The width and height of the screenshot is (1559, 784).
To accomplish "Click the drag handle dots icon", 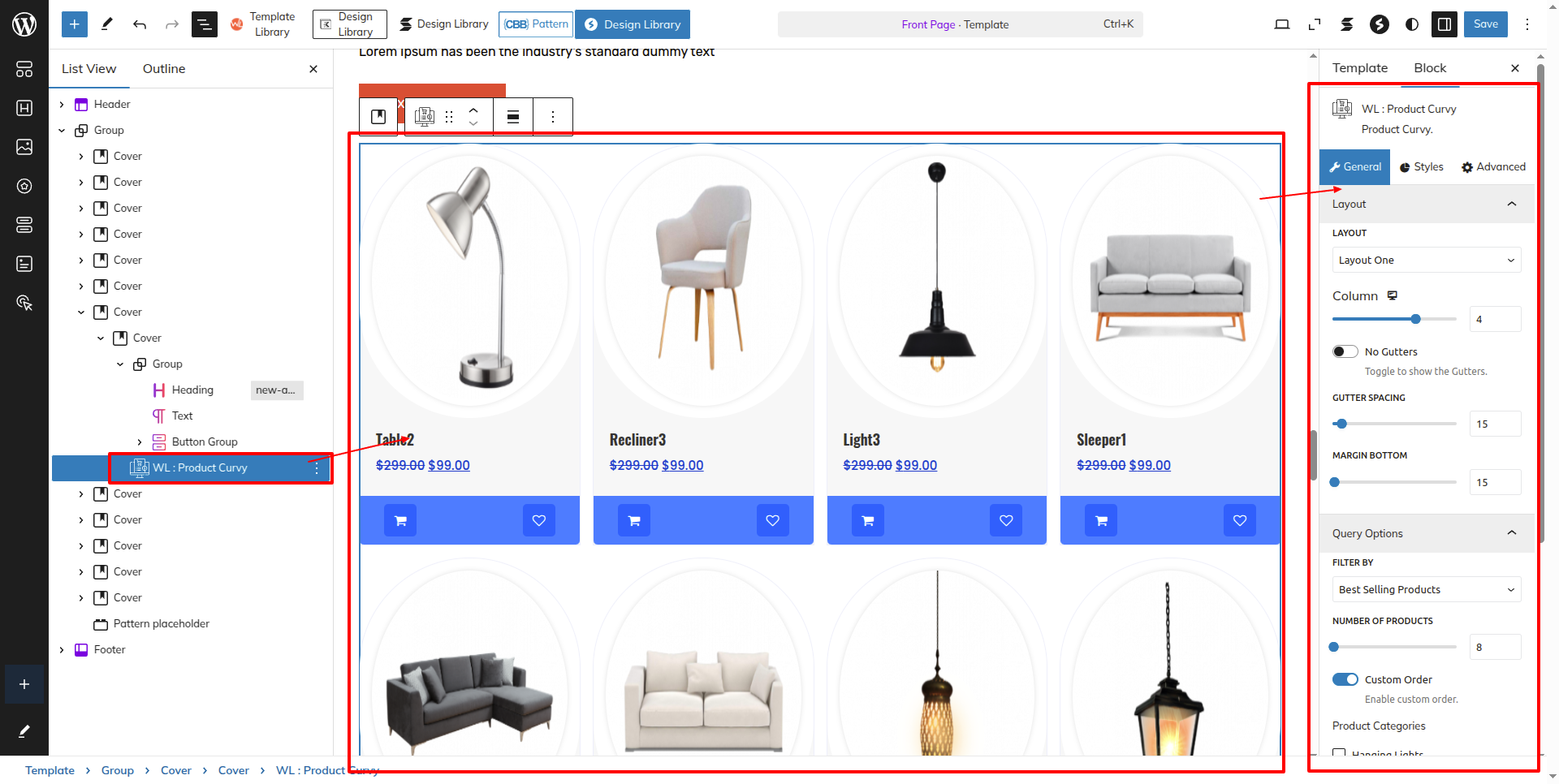I will pyautogui.click(x=449, y=117).
